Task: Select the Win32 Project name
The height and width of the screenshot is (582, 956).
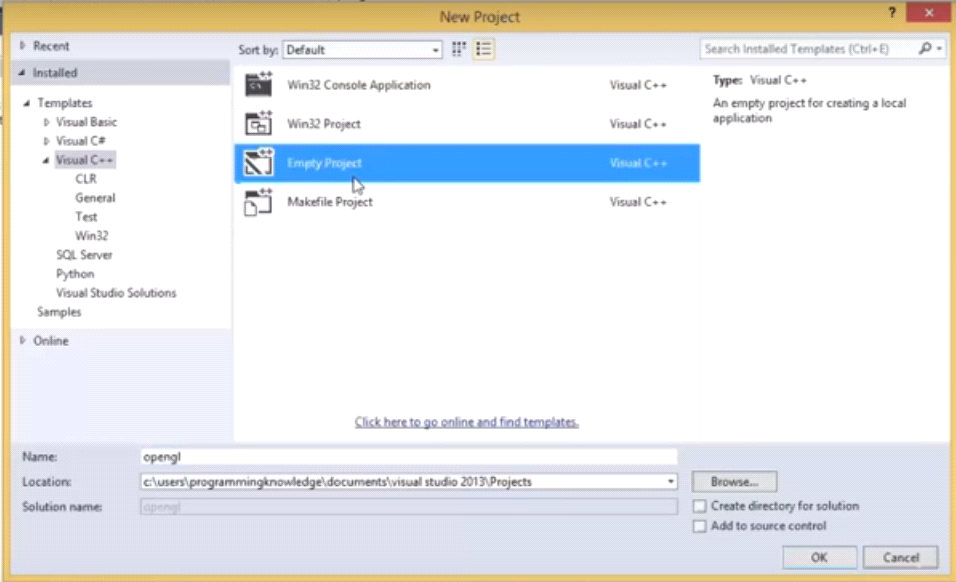Action: pos(323,124)
